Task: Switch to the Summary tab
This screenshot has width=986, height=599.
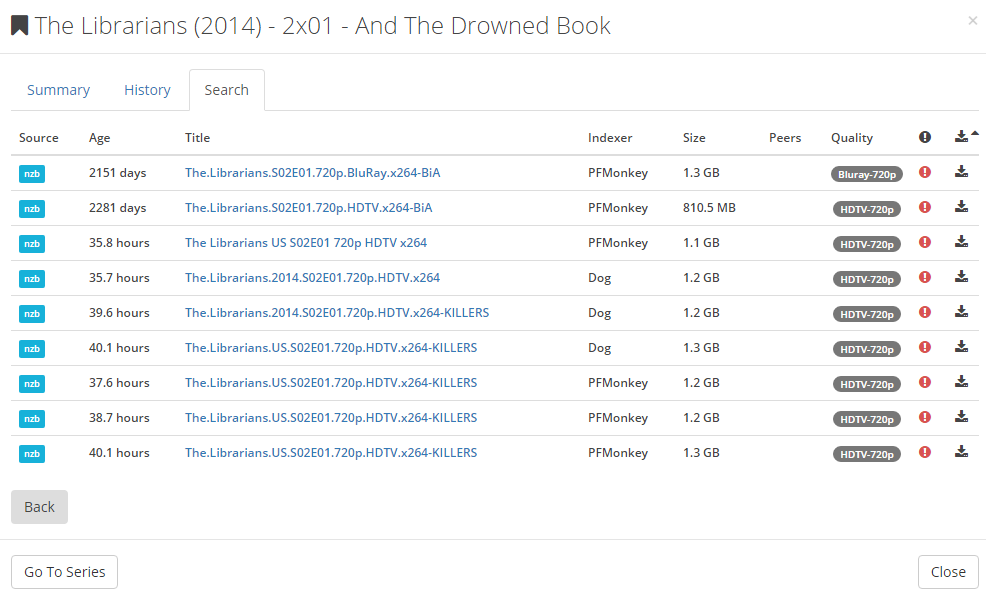Action: click(58, 90)
